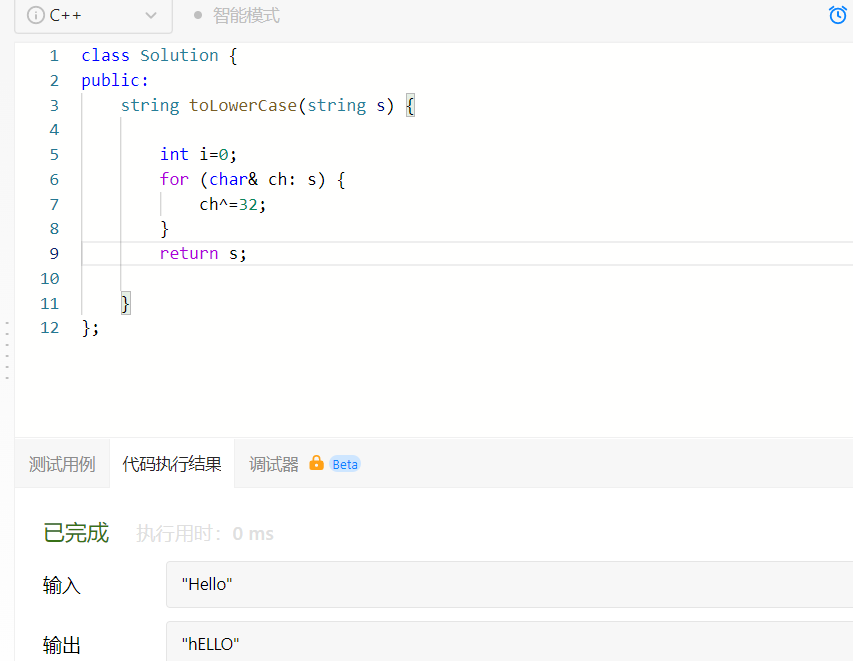Place cursor on "class Solution {" line
Screen dimensions: 853x661
coord(159,55)
